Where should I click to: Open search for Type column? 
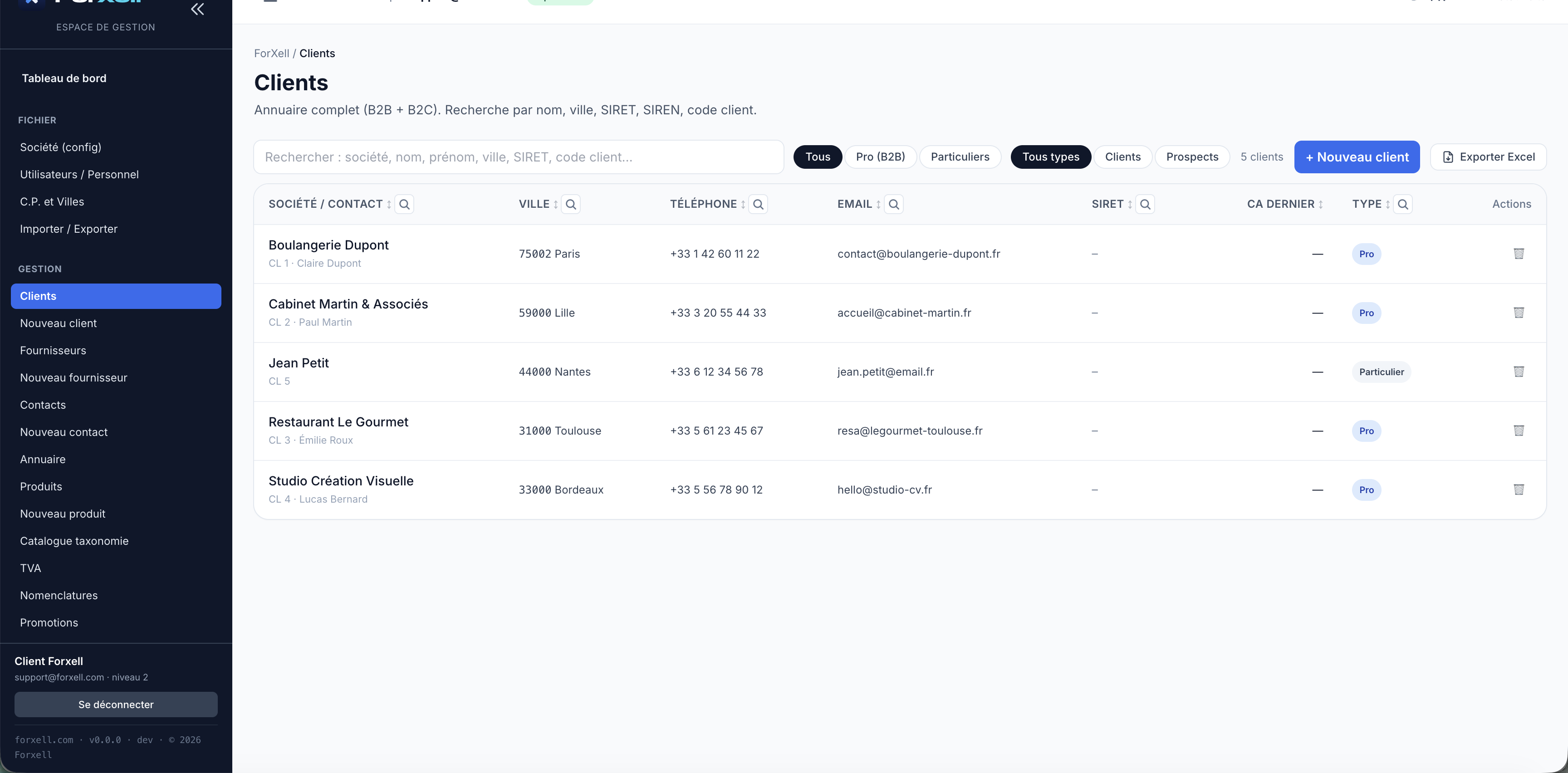click(x=1403, y=205)
